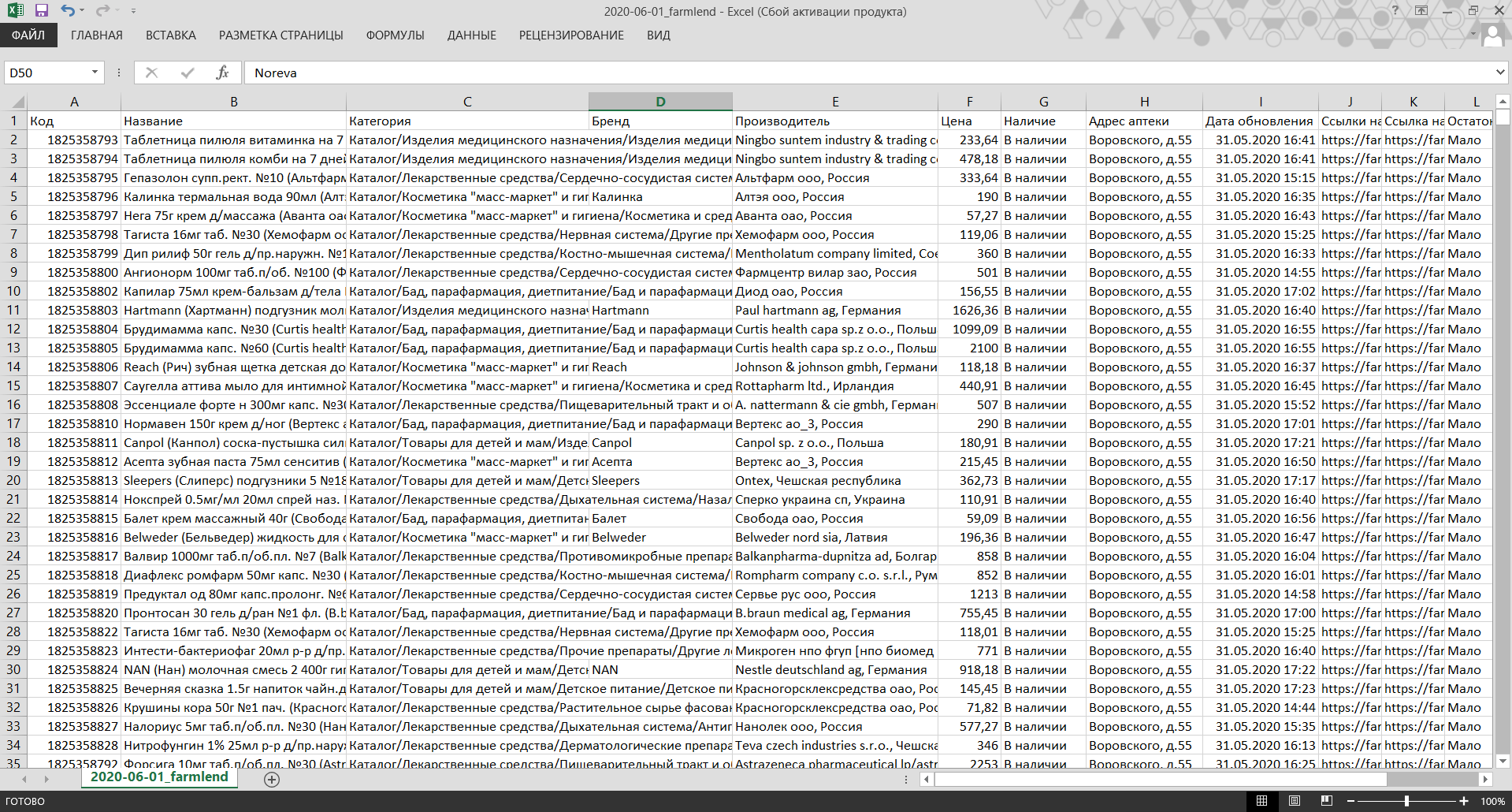
Task: Open the ФОРМУЛЫ ribbon tab
Action: (396, 35)
